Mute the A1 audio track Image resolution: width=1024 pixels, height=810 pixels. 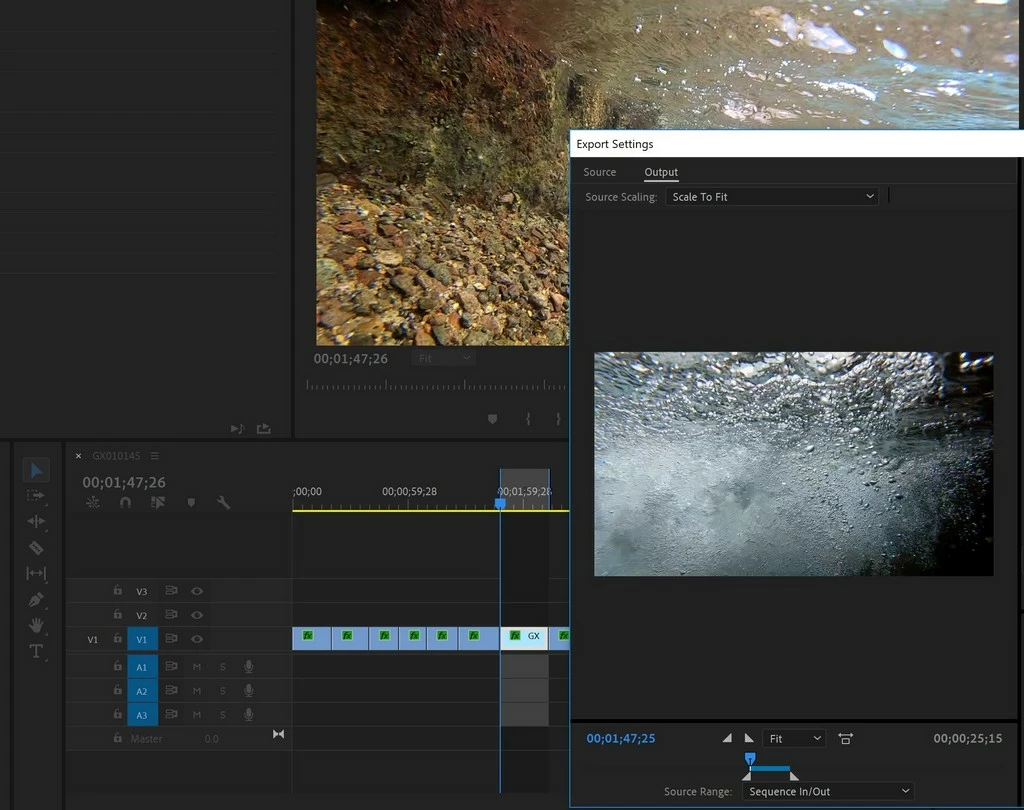click(x=197, y=667)
